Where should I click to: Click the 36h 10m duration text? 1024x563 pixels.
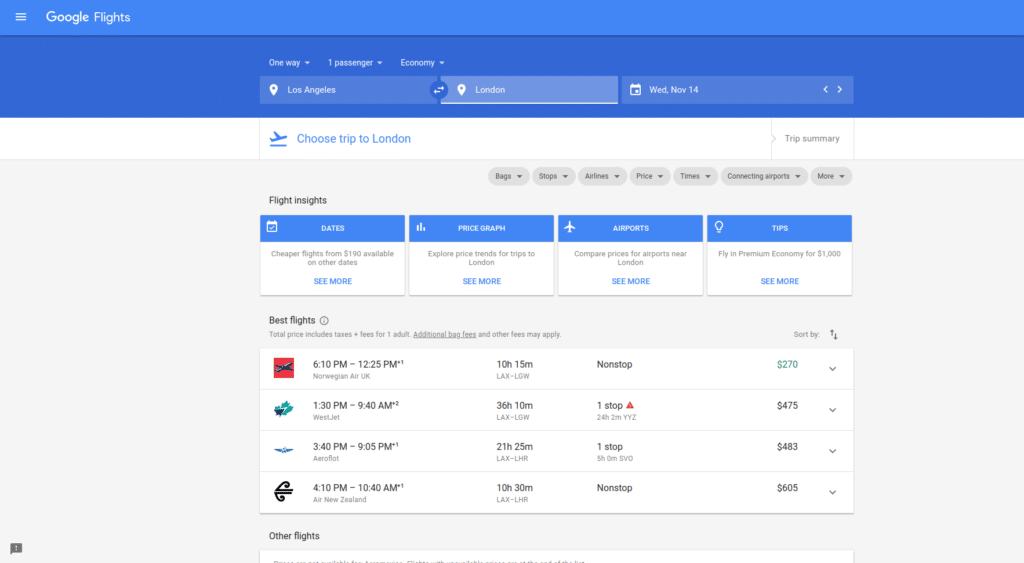point(515,406)
